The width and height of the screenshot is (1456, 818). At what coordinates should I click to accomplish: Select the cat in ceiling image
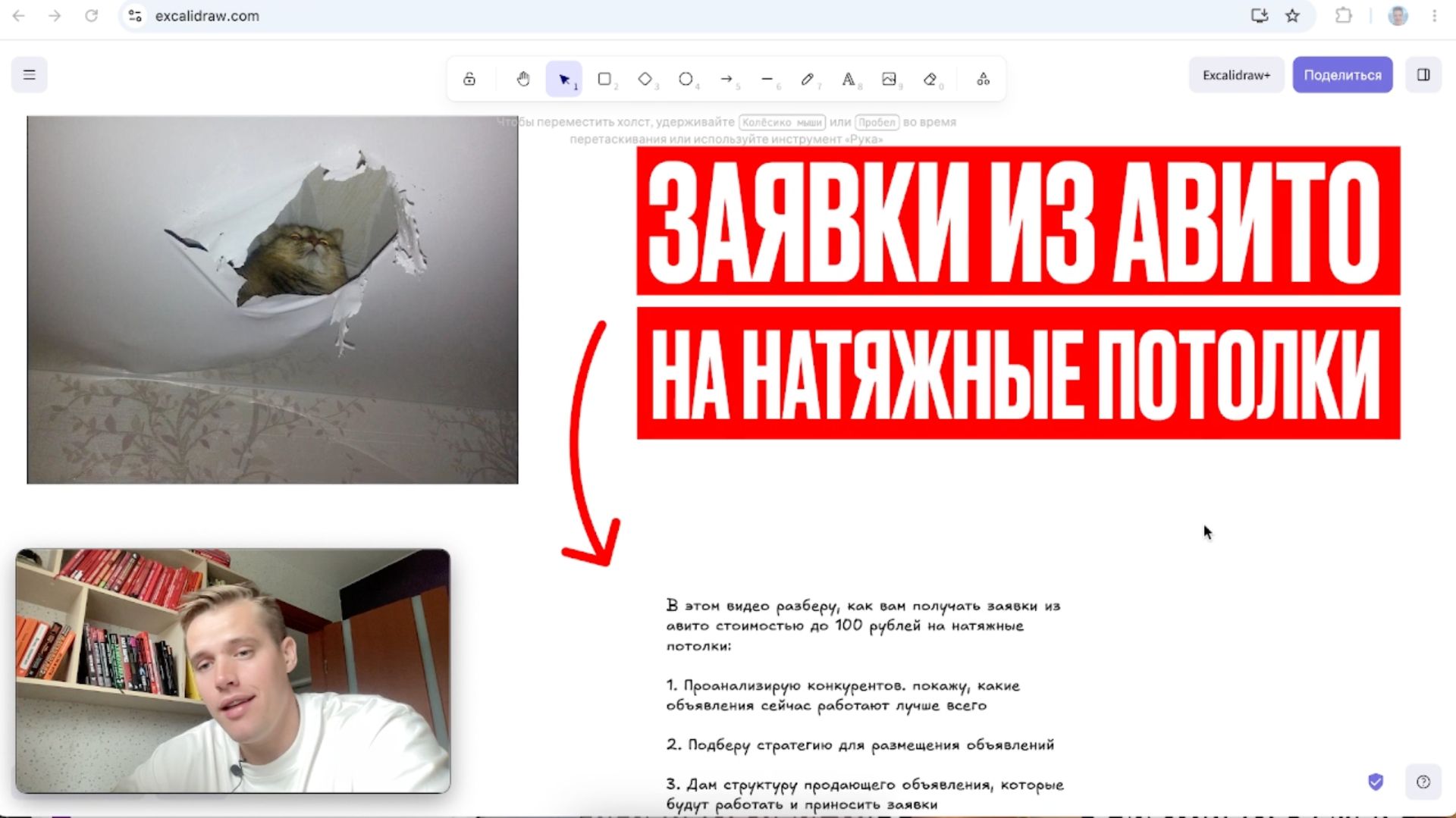tap(272, 299)
